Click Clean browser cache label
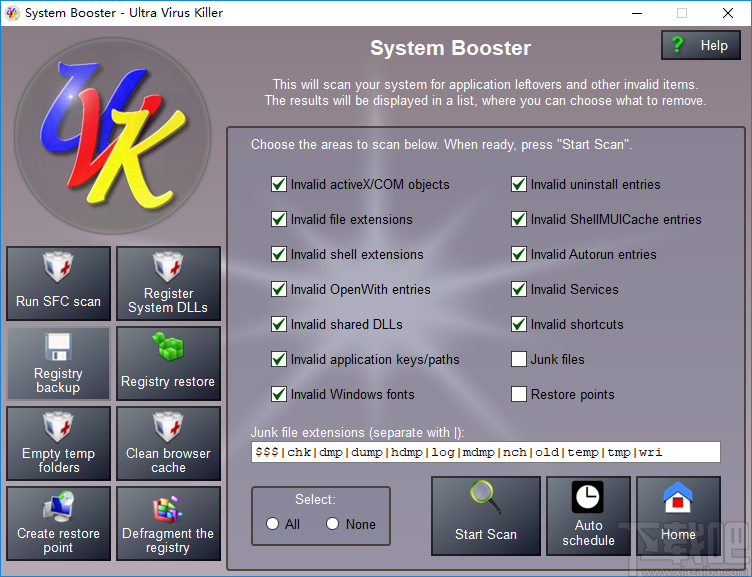 168,460
